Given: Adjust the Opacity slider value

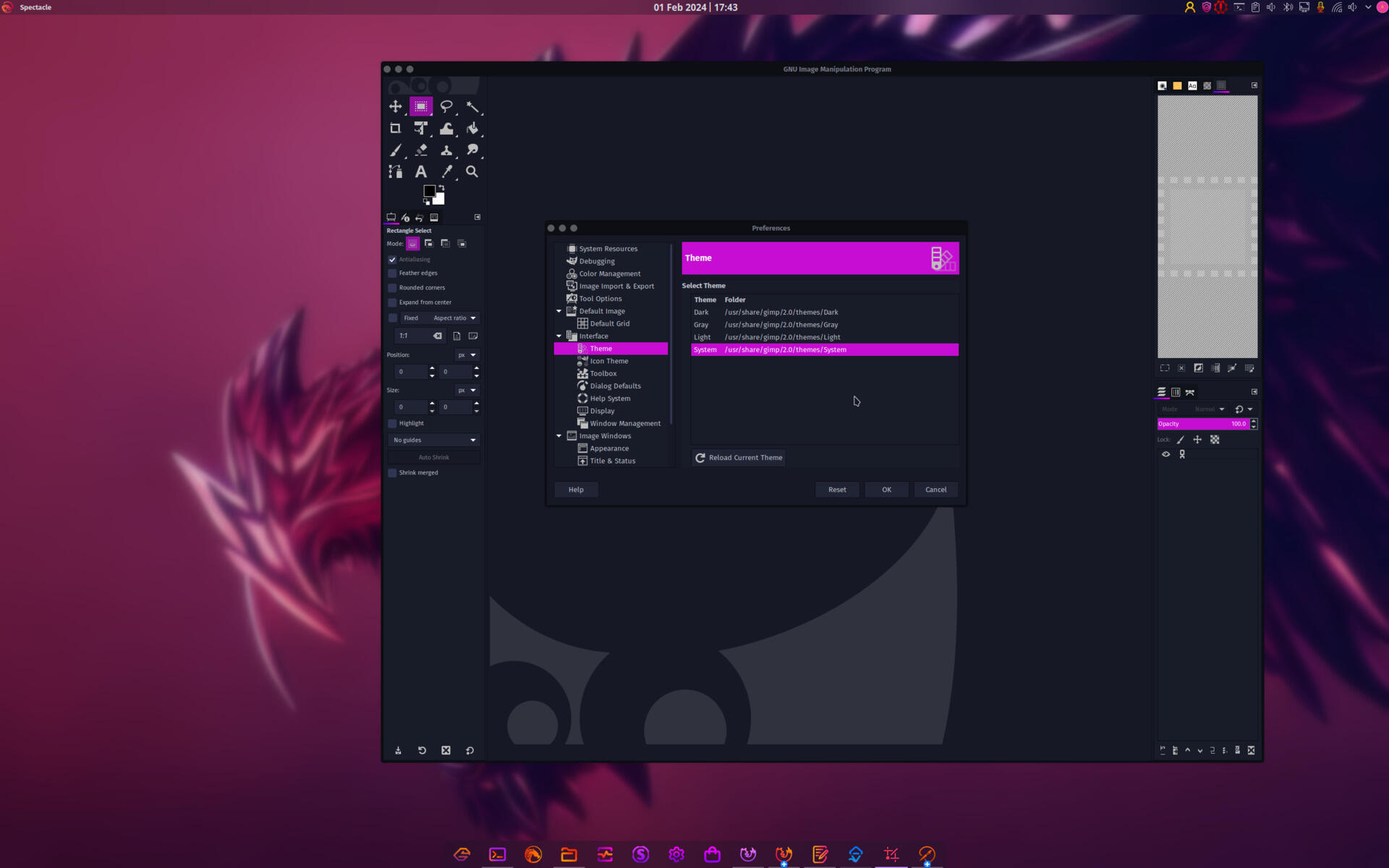Looking at the screenshot, I should (1203, 423).
